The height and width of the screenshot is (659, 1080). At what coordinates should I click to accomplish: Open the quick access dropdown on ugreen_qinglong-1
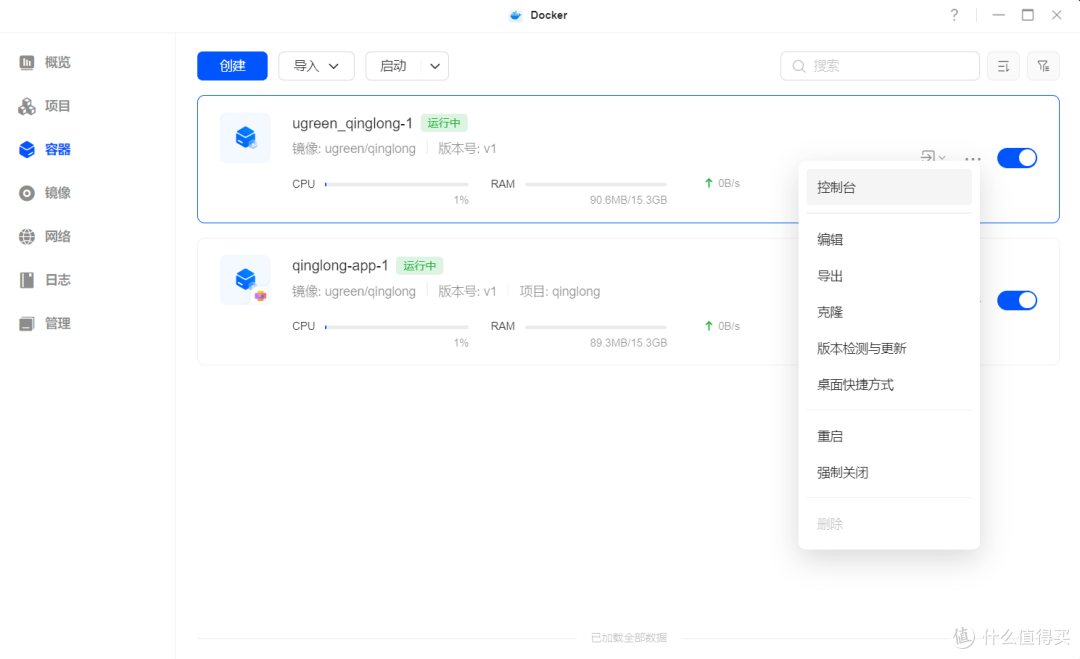(933, 157)
